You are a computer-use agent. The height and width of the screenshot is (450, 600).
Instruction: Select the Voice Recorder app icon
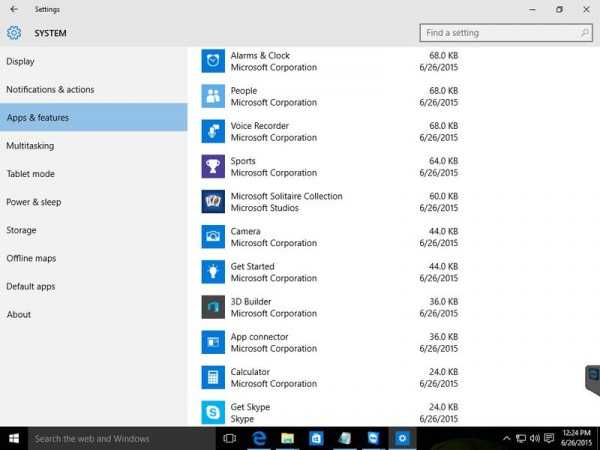(x=213, y=132)
